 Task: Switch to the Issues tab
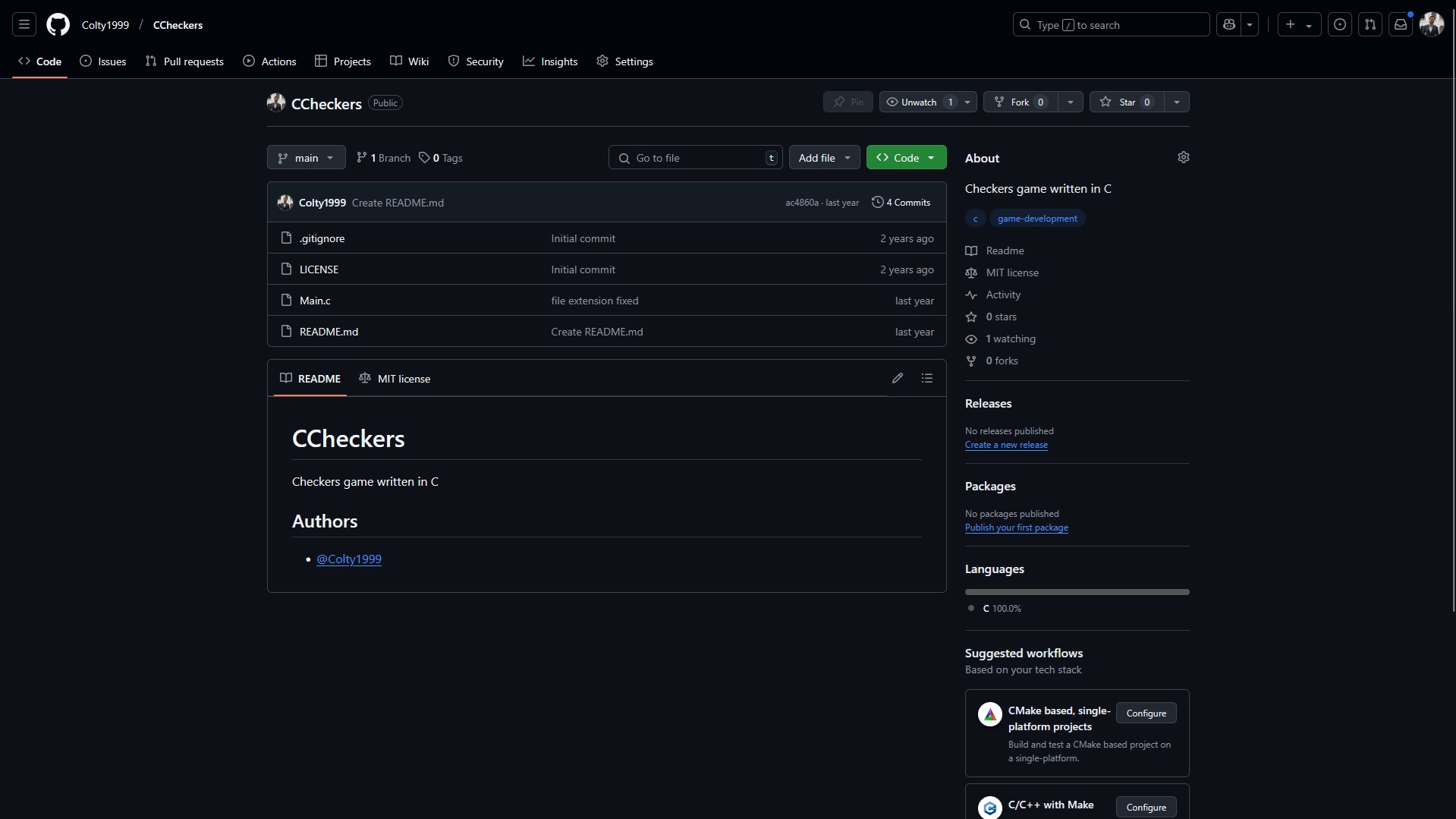pos(103,61)
